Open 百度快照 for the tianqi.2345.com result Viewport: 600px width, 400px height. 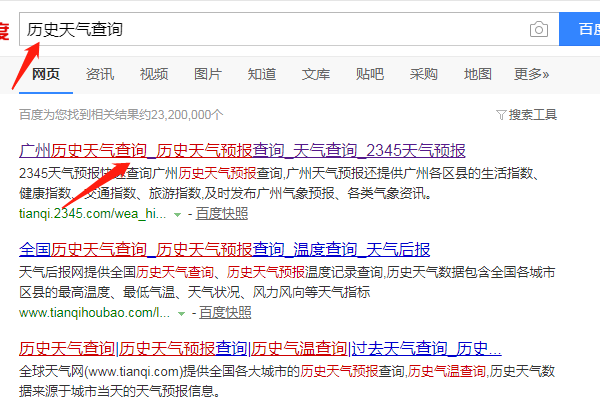[x=222, y=214]
